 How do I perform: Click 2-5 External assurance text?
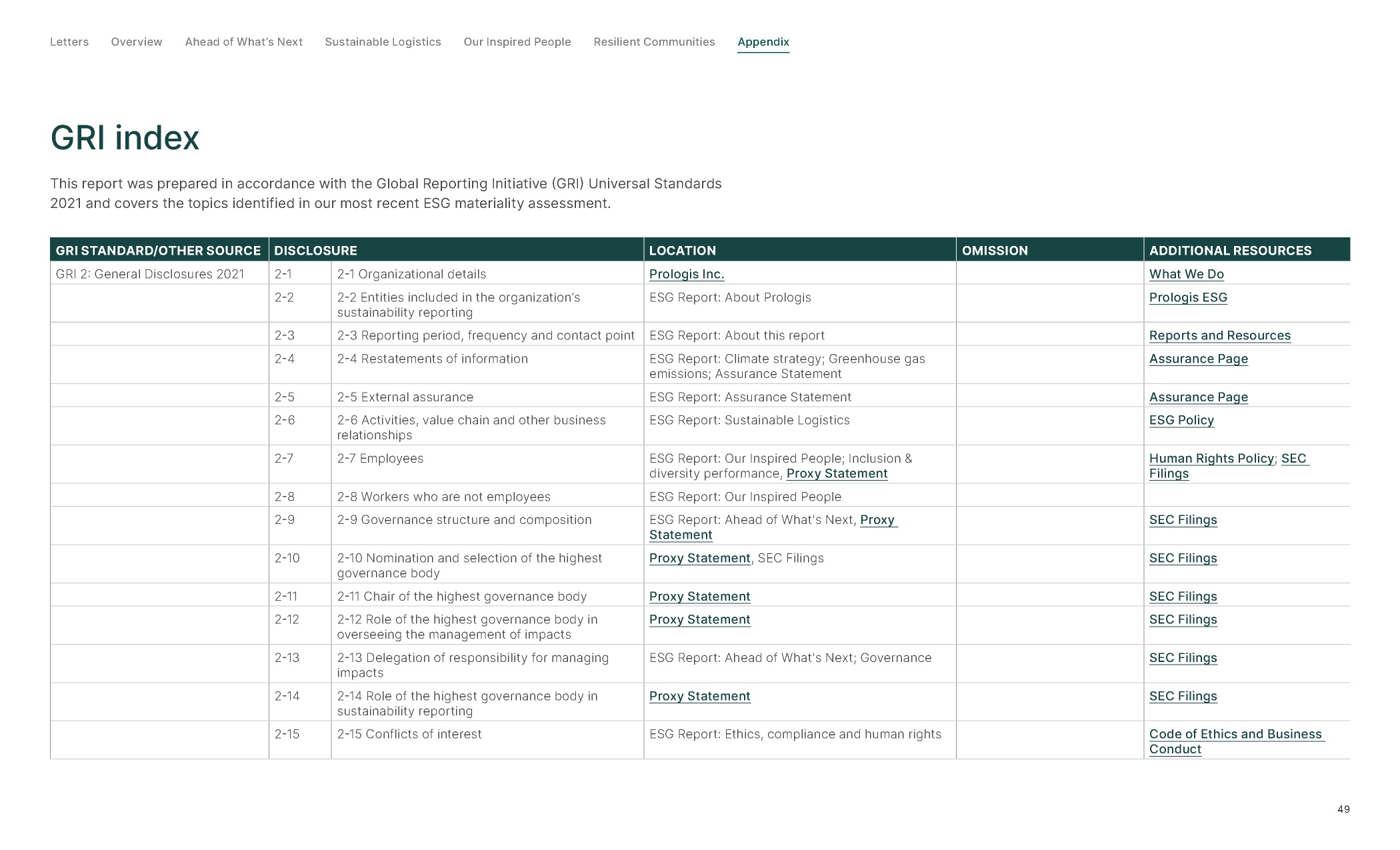405,397
